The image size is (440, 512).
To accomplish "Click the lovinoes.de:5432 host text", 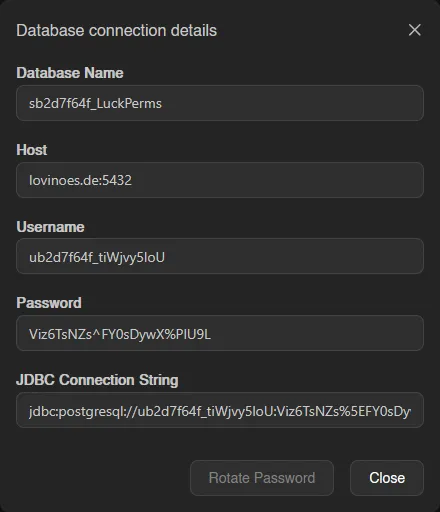I will tap(80, 180).
